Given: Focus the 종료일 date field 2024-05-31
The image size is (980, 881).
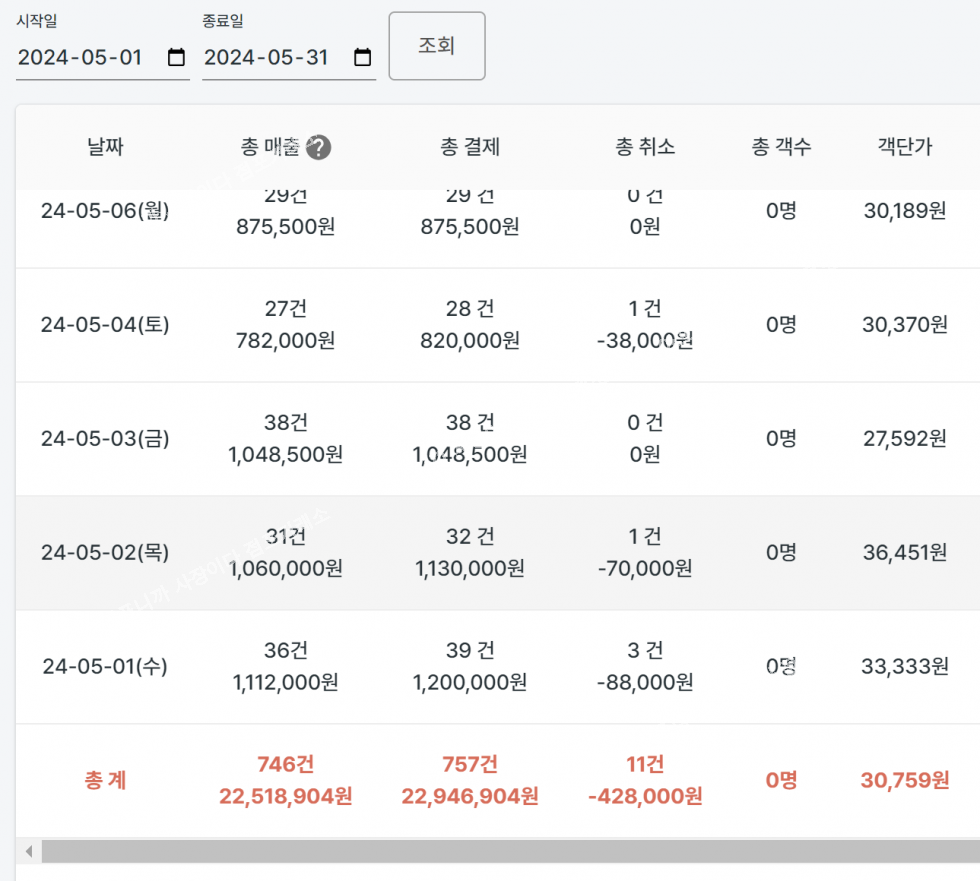Looking at the screenshot, I should pyautogui.click(x=272, y=57).
